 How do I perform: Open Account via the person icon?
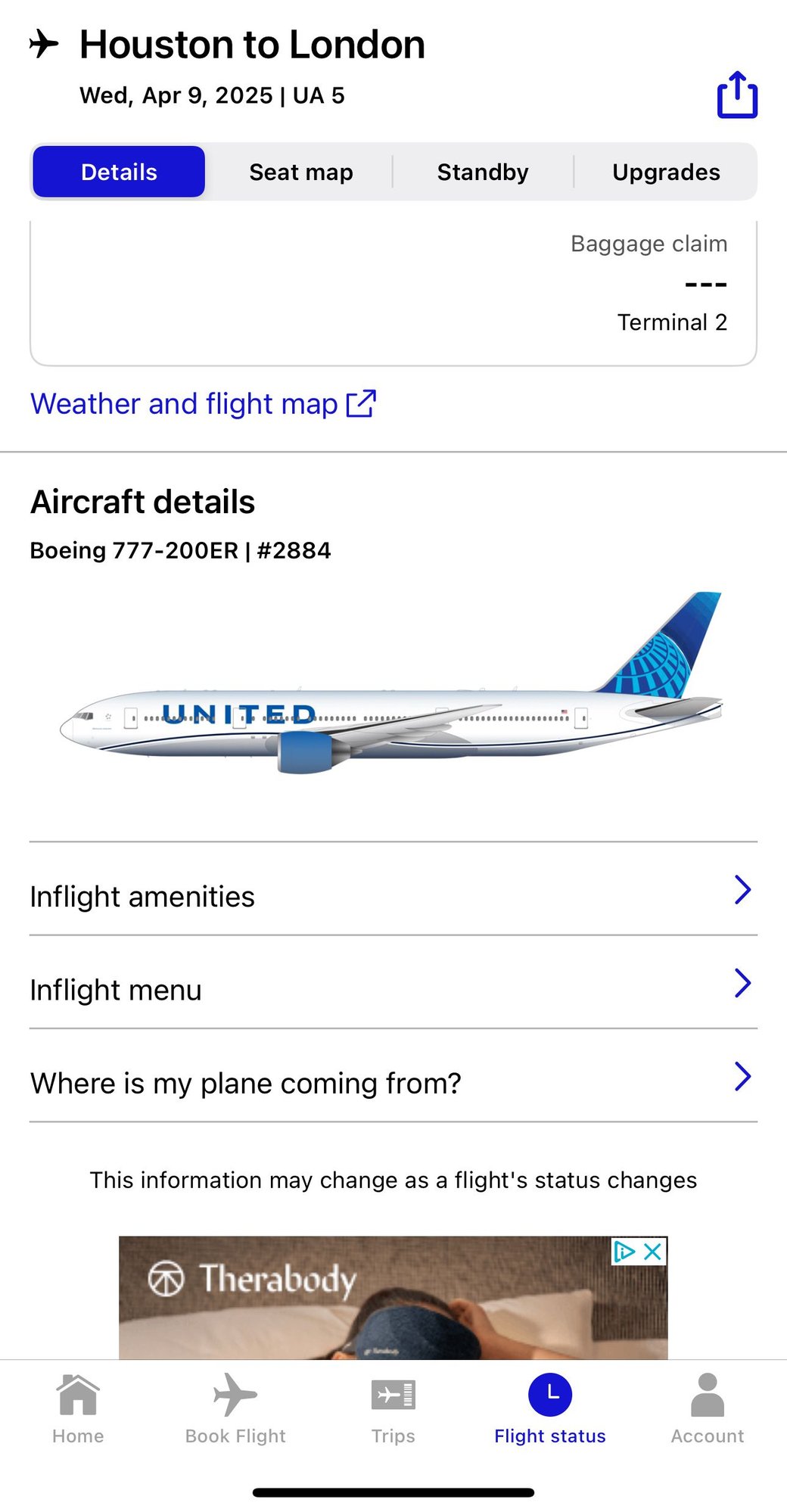tap(708, 1395)
